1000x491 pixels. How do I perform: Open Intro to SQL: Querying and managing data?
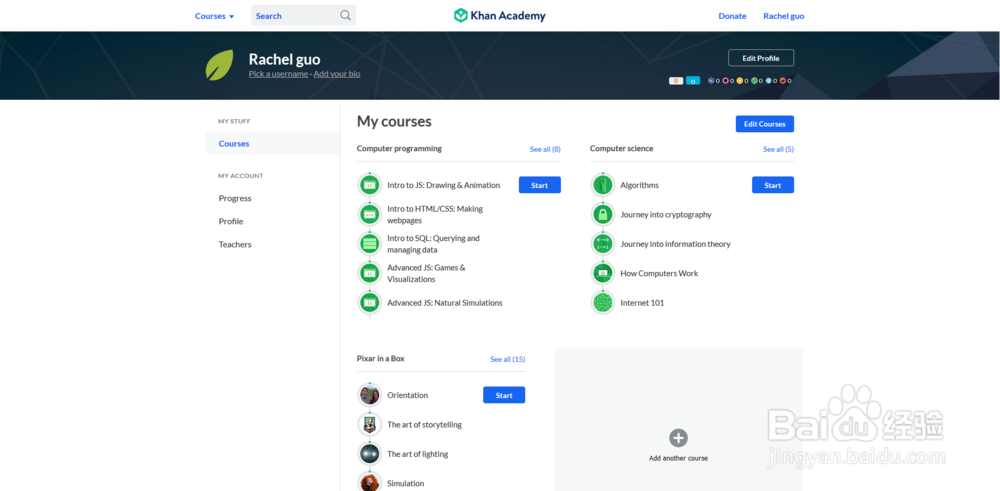coord(434,244)
